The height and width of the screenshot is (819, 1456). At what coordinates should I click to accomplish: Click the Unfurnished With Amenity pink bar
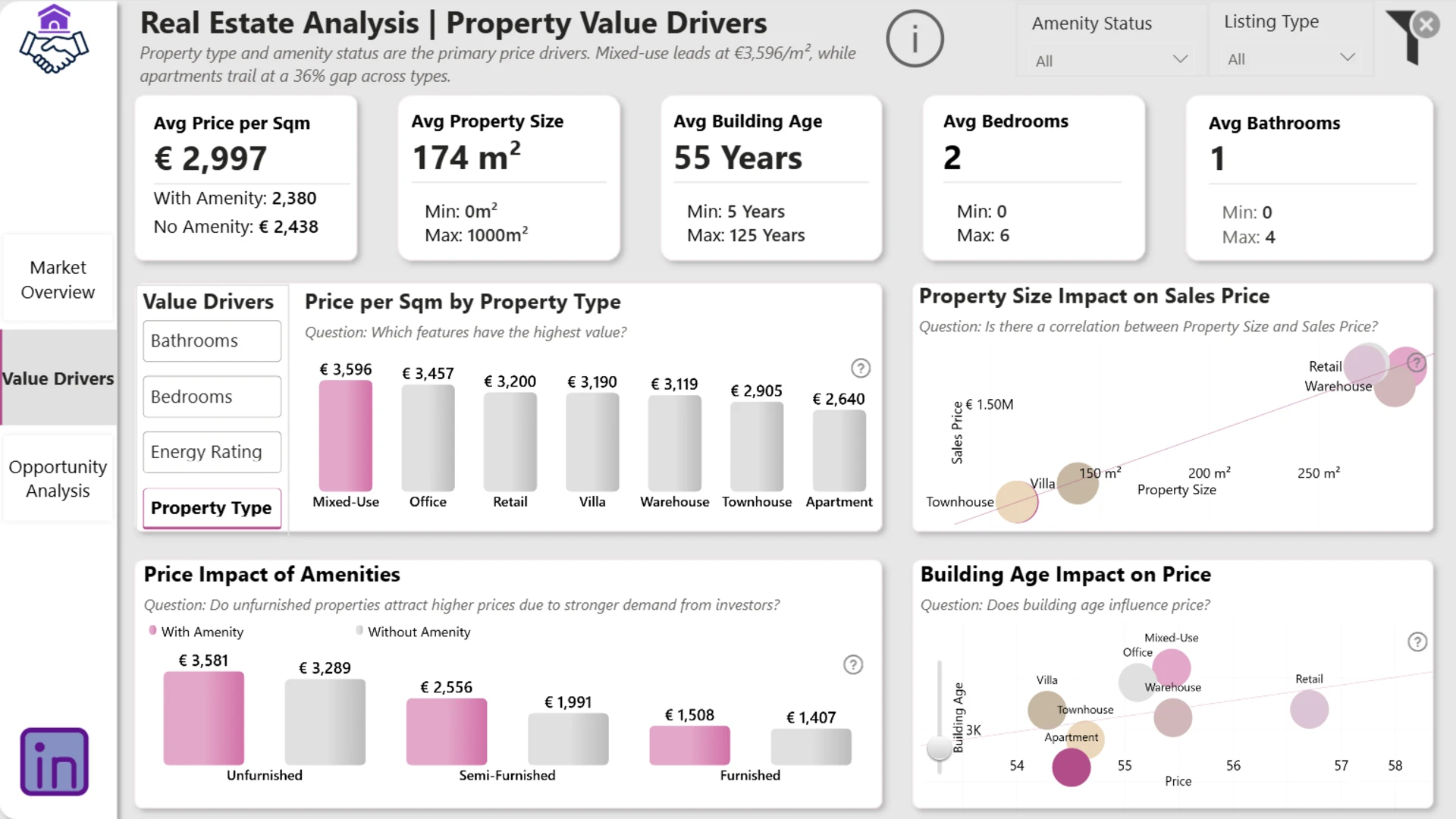point(203,717)
